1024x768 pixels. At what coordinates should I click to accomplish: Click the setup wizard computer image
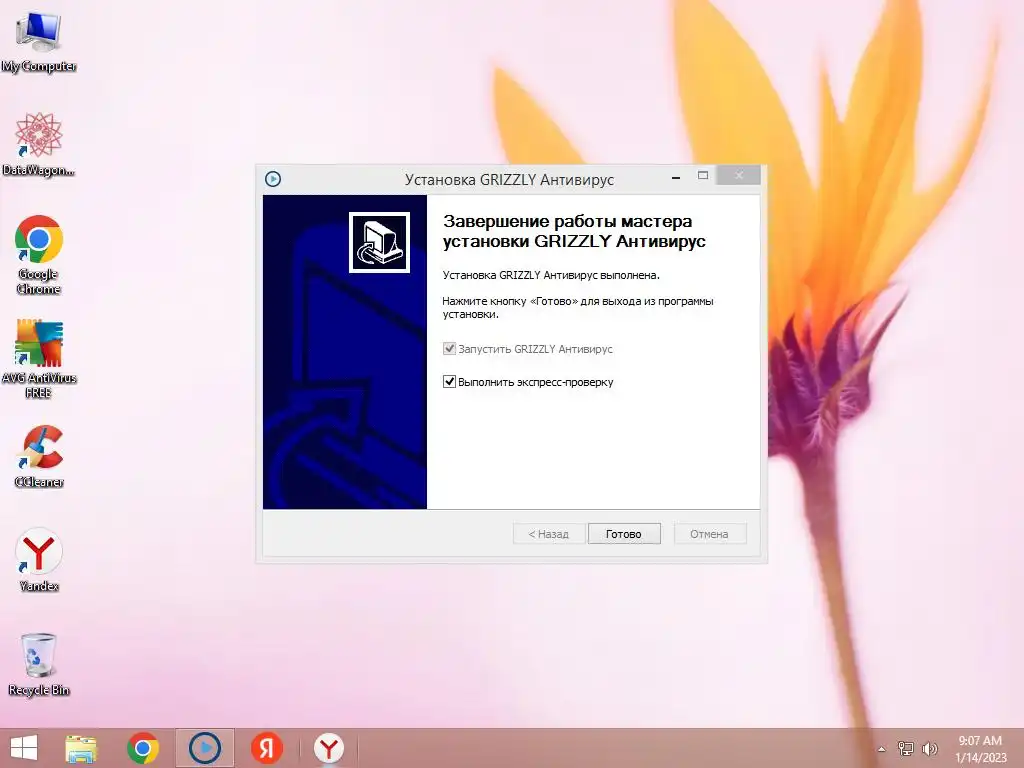click(x=379, y=242)
